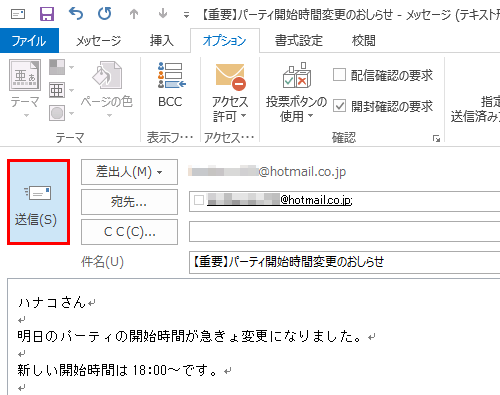Go to previous item with up arrow
500x395 pixels.
134,14
